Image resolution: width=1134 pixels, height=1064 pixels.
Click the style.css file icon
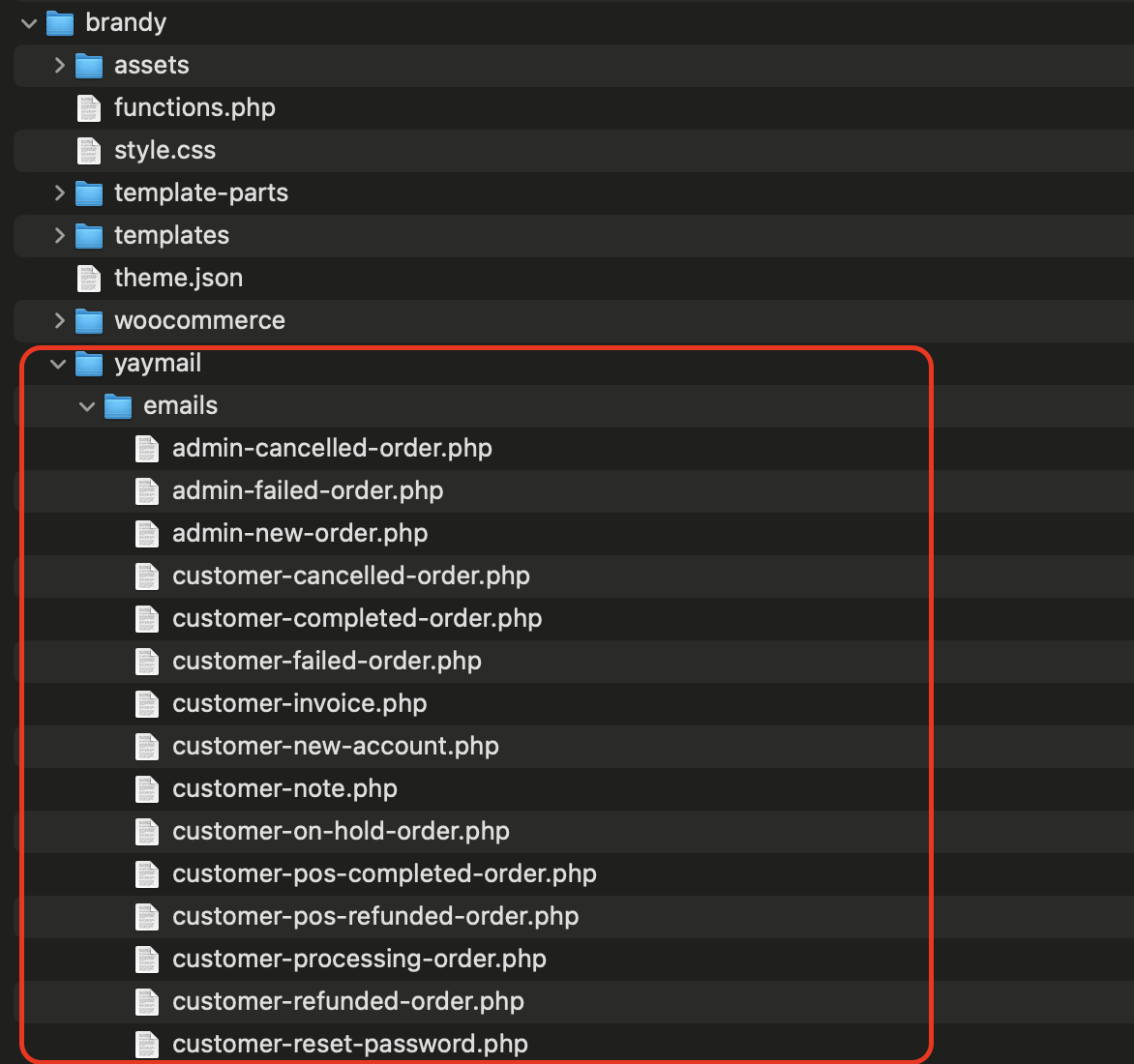(x=89, y=151)
